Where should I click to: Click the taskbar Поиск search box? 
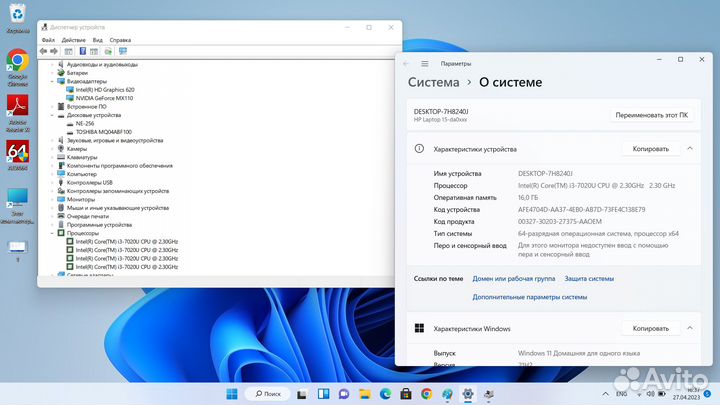click(x=268, y=394)
